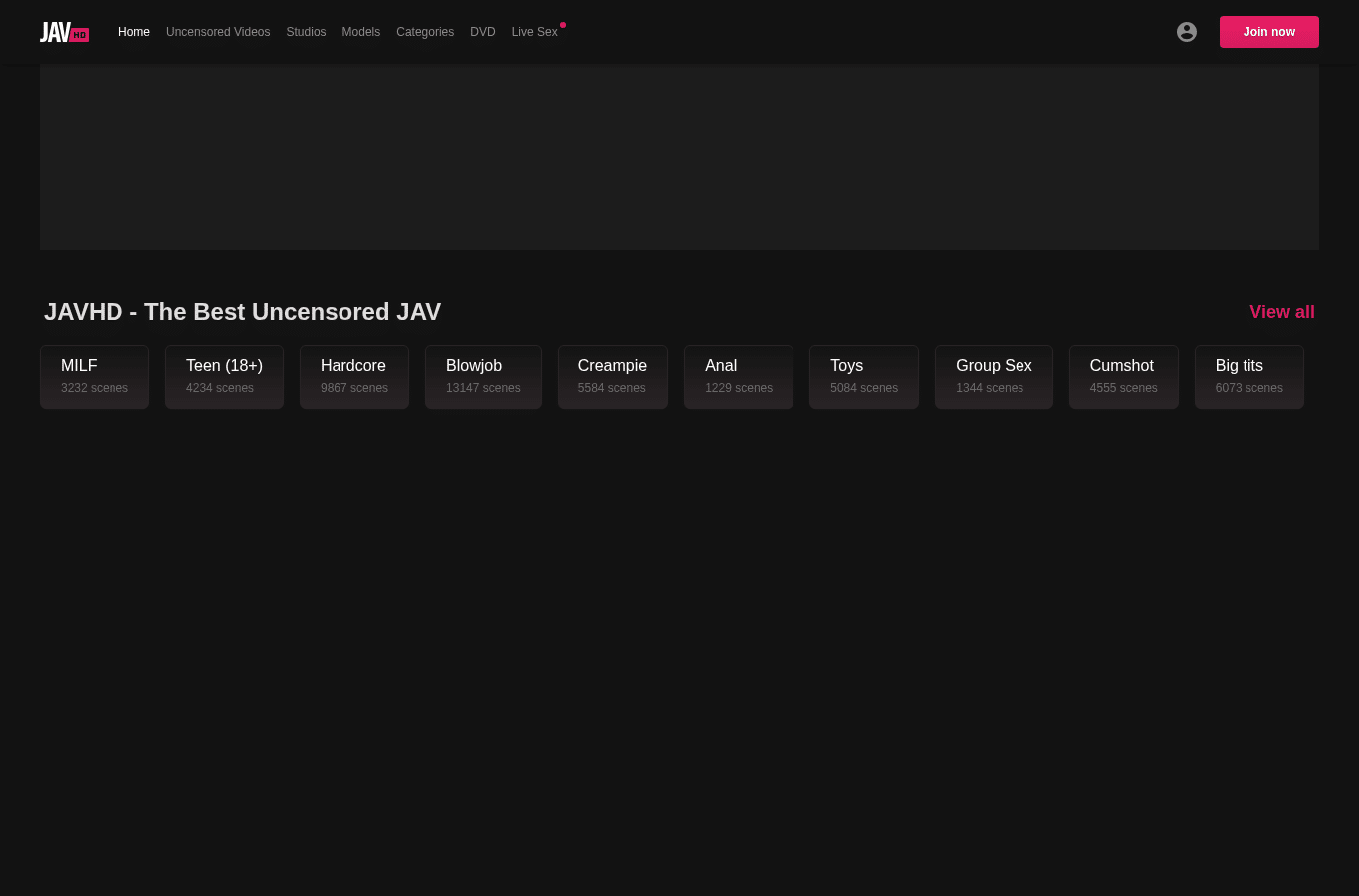Select the MILF category card
The image size is (1359, 896).
tap(95, 377)
